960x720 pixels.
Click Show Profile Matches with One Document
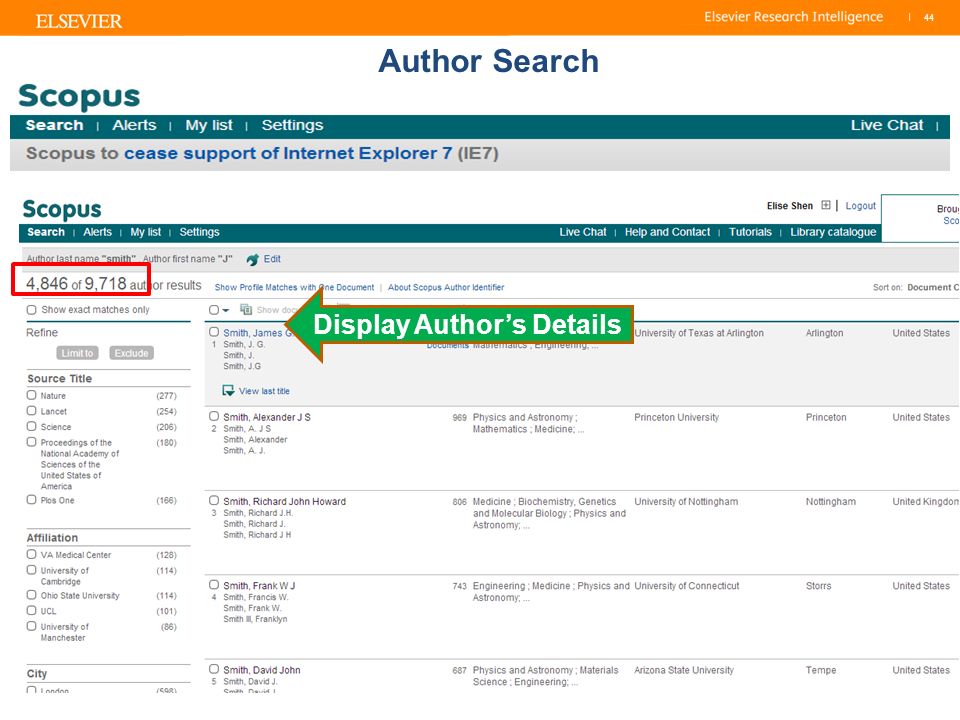point(294,287)
